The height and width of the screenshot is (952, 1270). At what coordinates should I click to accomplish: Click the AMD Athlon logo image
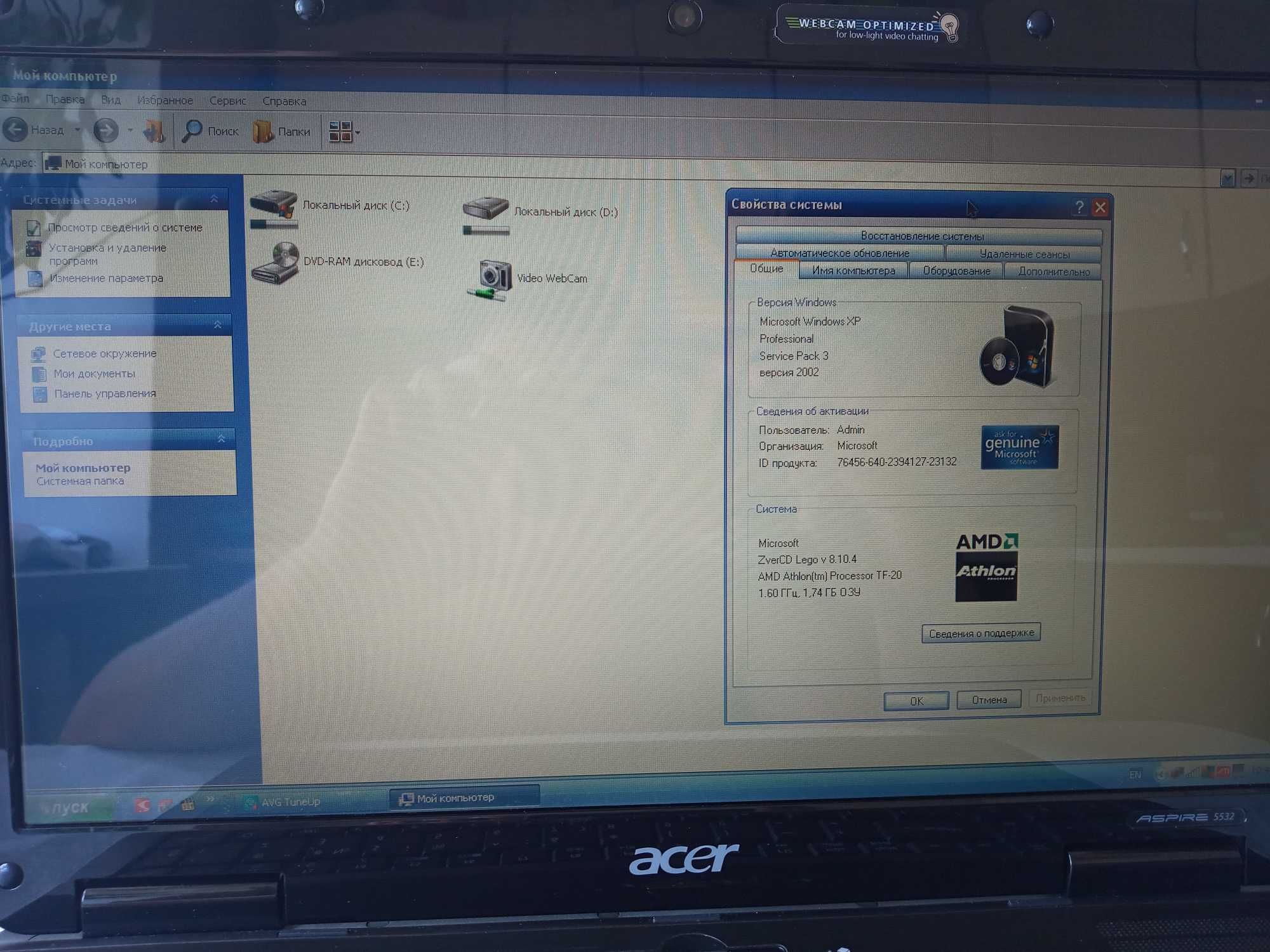pyautogui.click(x=986, y=567)
